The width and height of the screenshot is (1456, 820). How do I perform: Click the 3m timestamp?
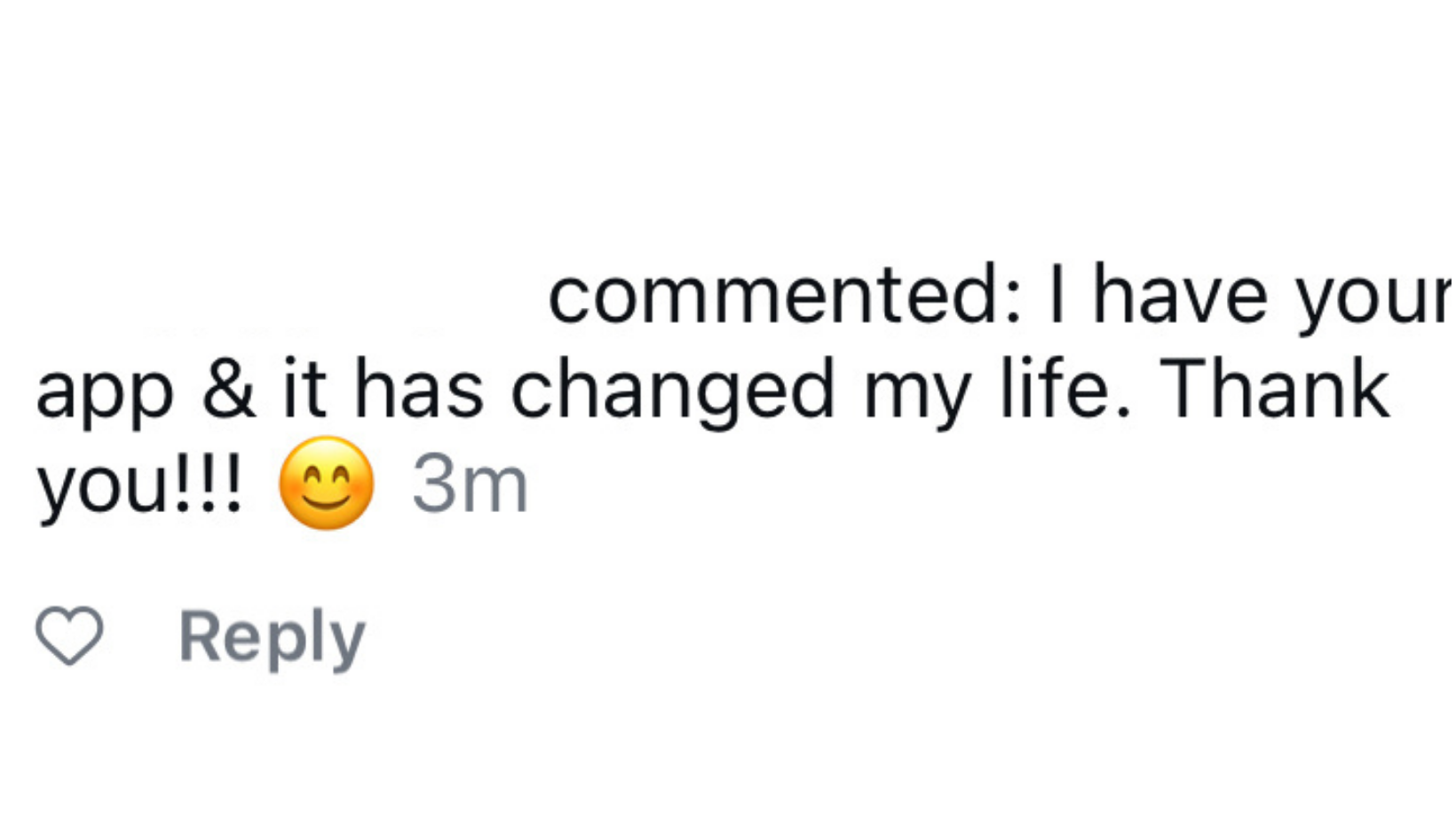470,485
